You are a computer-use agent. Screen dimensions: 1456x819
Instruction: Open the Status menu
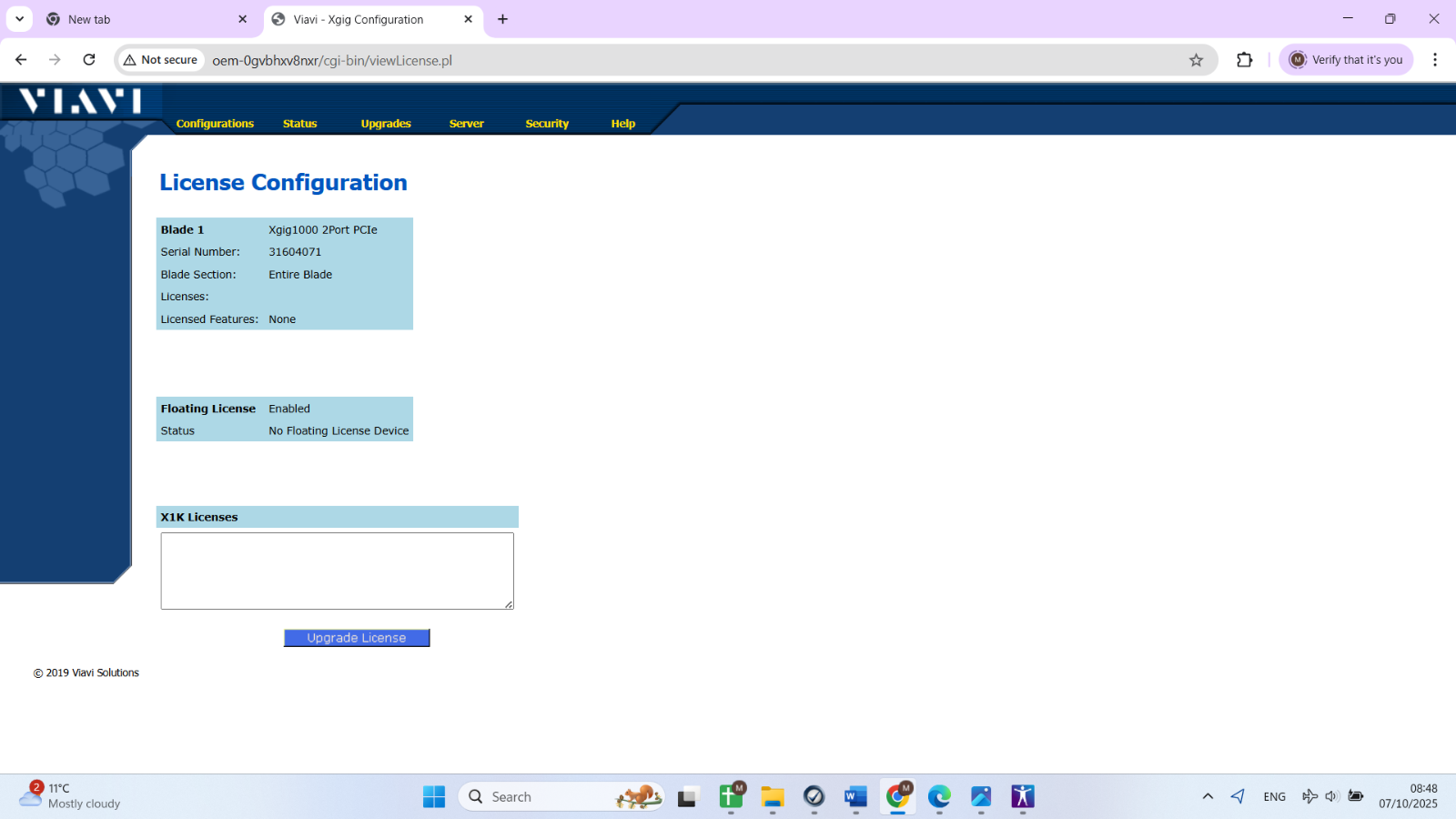tap(299, 124)
